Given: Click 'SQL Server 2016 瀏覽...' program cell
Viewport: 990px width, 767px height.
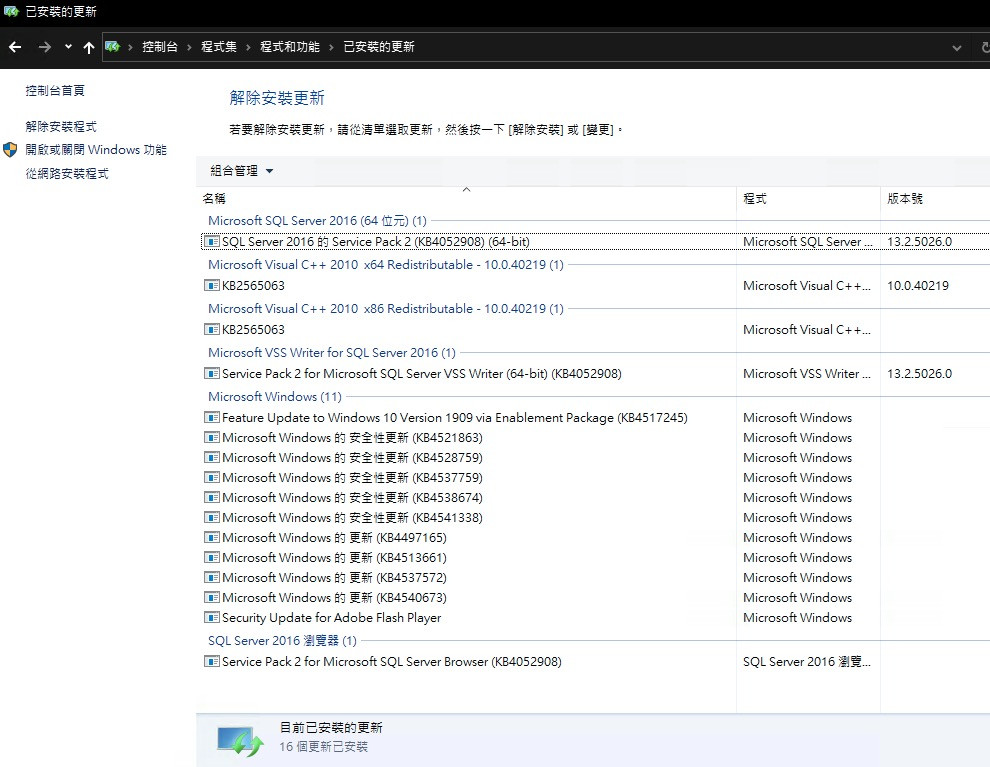Looking at the screenshot, I should pos(807,662).
